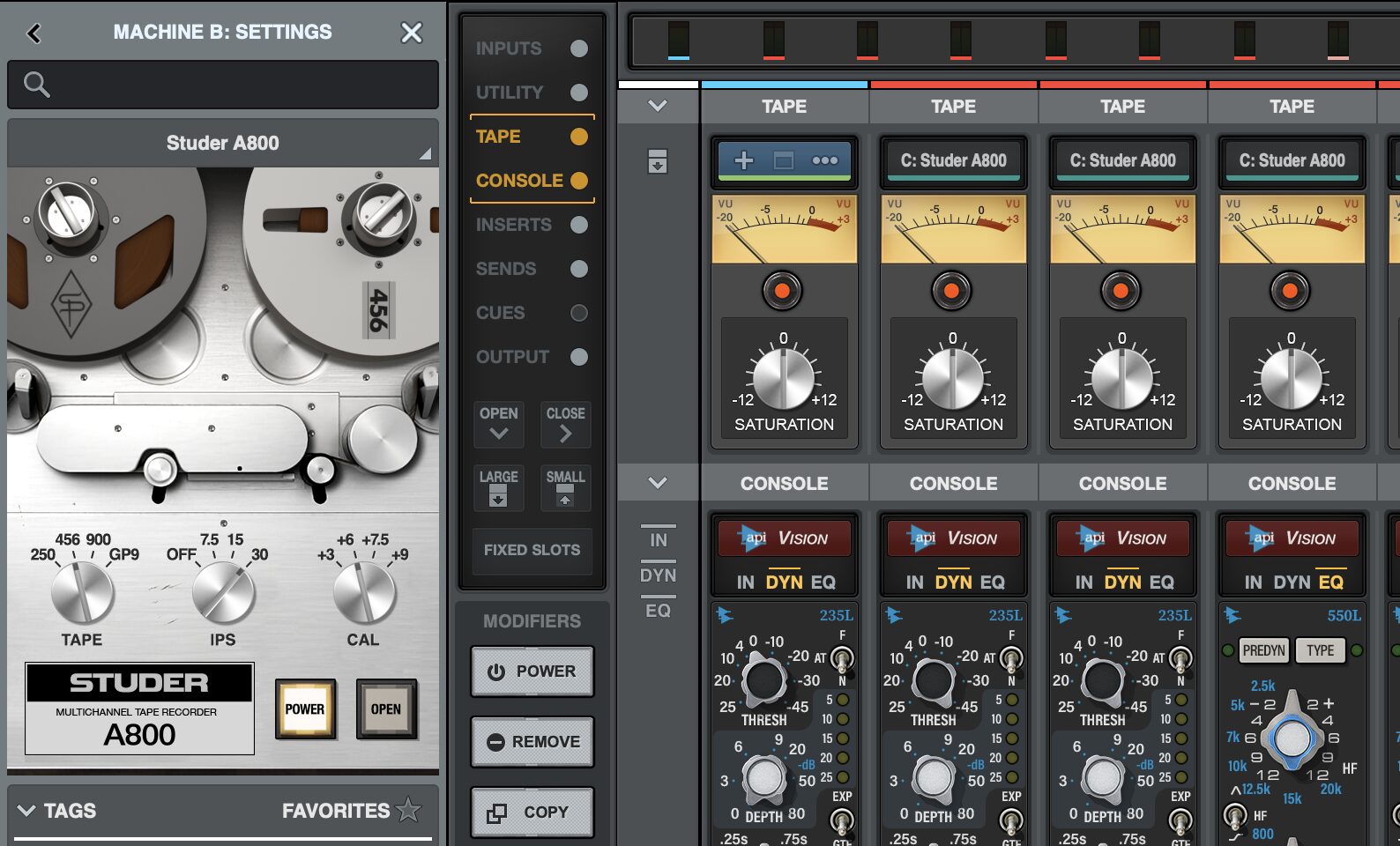The image size is (1400, 846).
Task: Select the first channel's EQ tab in api Vision
Action: (823, 583)
